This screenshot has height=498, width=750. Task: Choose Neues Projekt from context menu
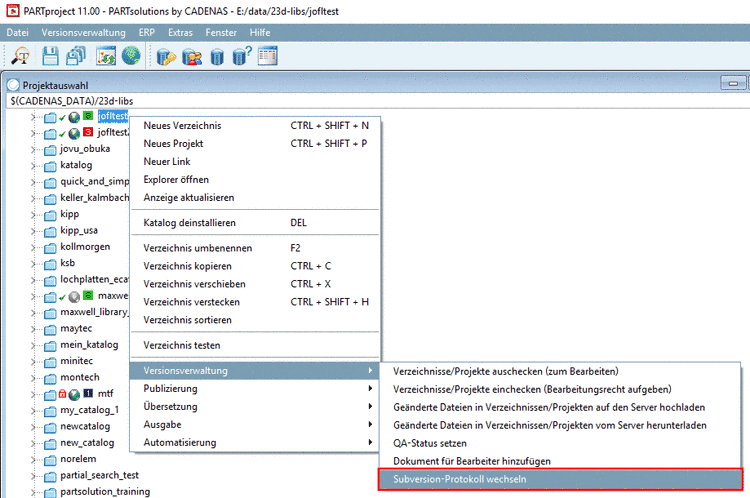(255, 144)
